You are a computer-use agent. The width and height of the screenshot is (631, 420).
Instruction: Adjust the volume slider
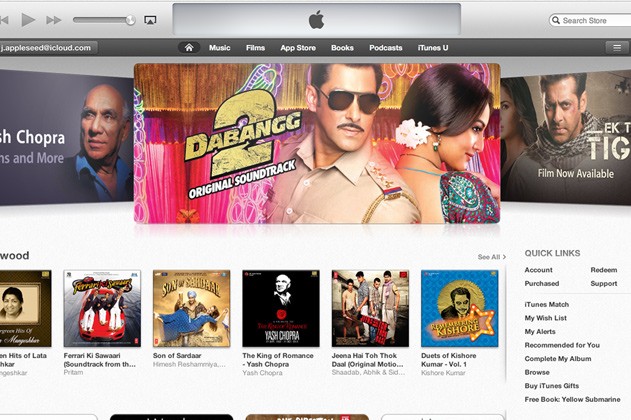coord(105,20)
